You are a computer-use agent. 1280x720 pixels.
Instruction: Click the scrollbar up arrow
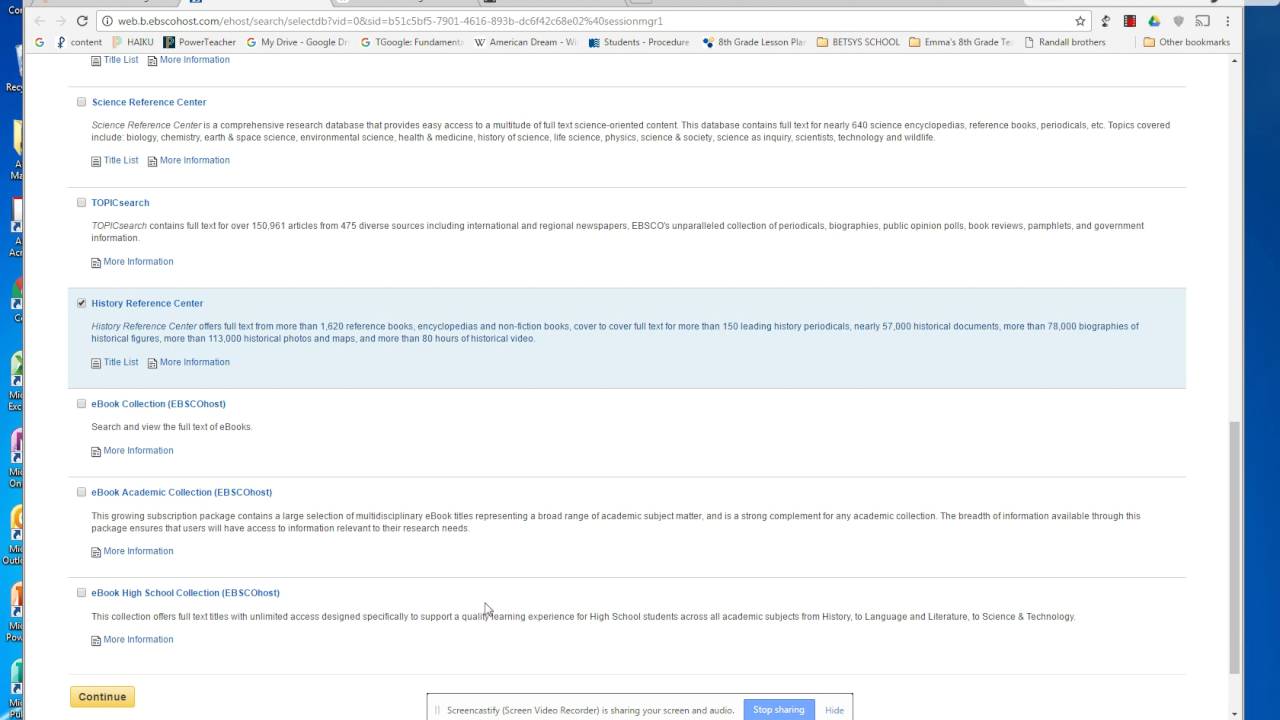coord(1235,61)
